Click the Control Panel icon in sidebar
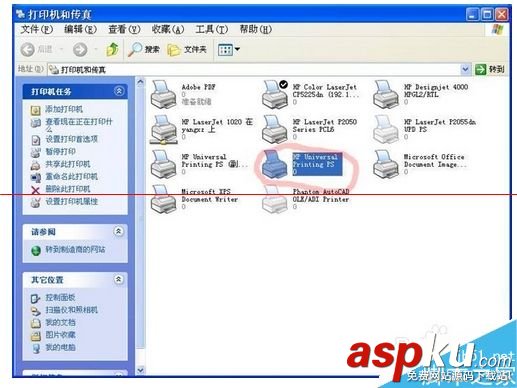 coord(35,298)
